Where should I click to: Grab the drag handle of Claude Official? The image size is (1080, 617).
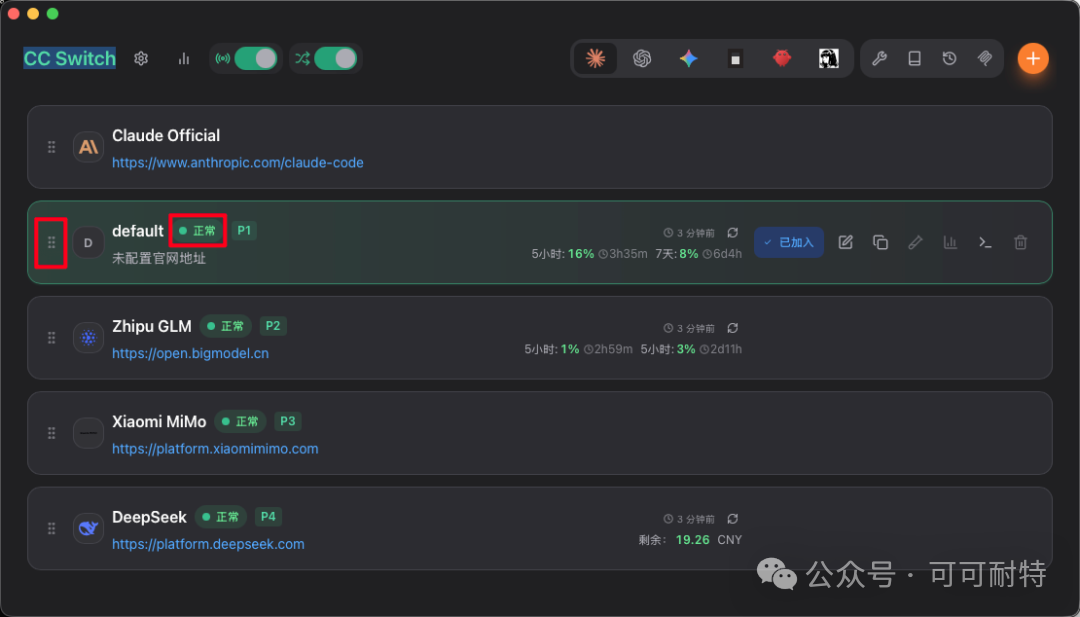[51, 147]
